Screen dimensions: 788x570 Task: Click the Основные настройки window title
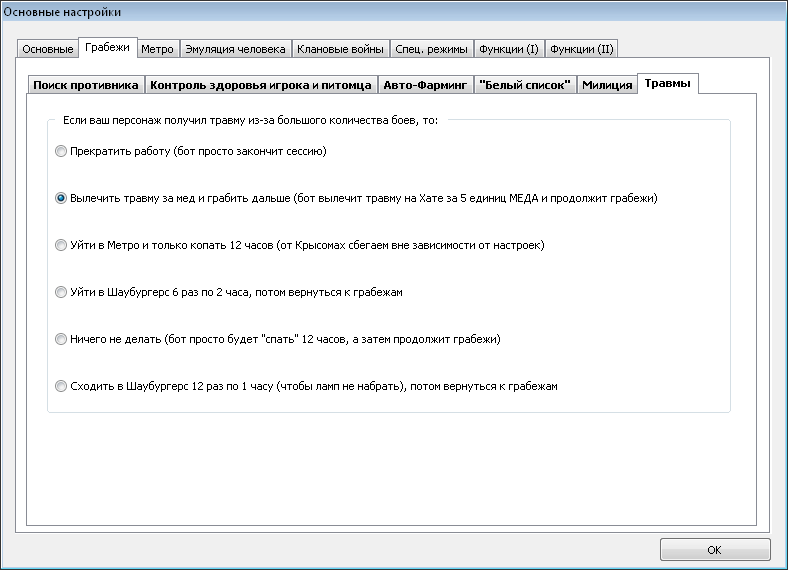tap(62, 12)
